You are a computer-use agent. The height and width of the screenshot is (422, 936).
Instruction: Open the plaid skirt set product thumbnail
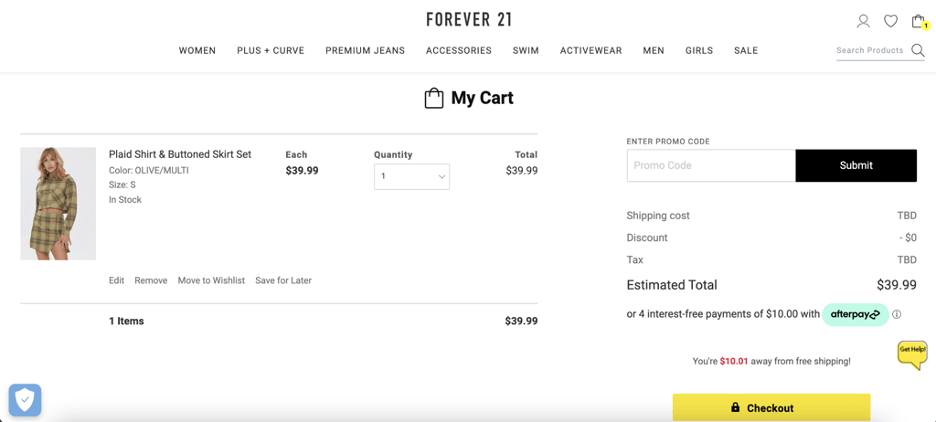pos(58,204)
